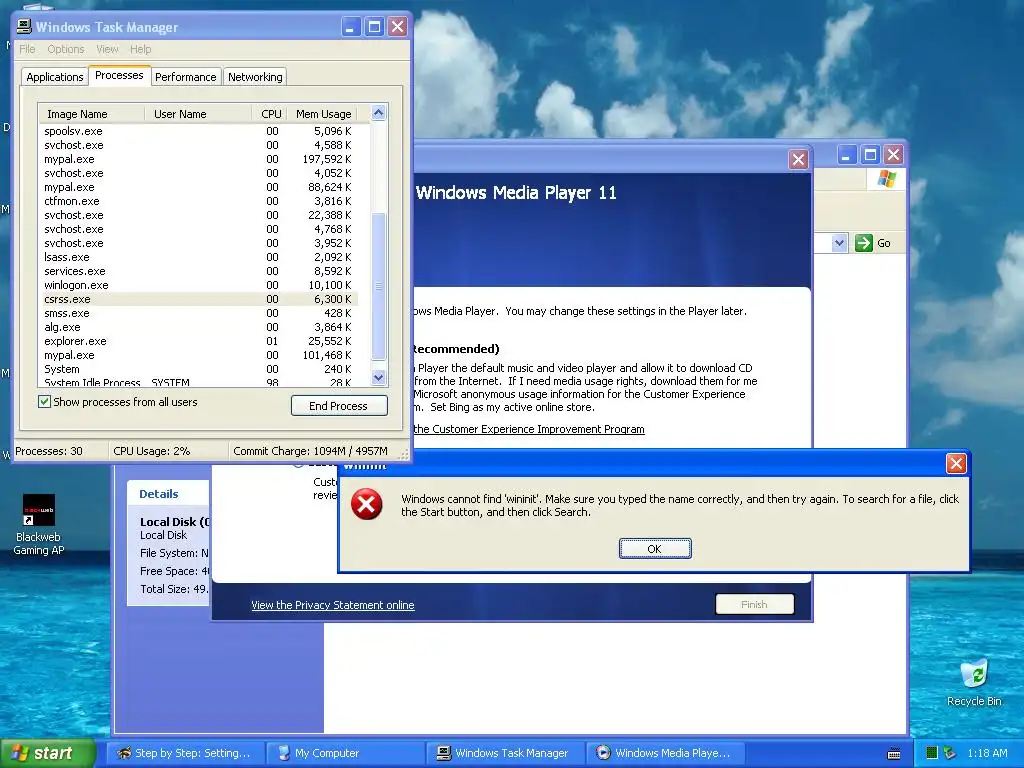This screenshot has width=1024, height=768.
Task: Click the green Go arrow in My Computer
Action: click(863, 243)
